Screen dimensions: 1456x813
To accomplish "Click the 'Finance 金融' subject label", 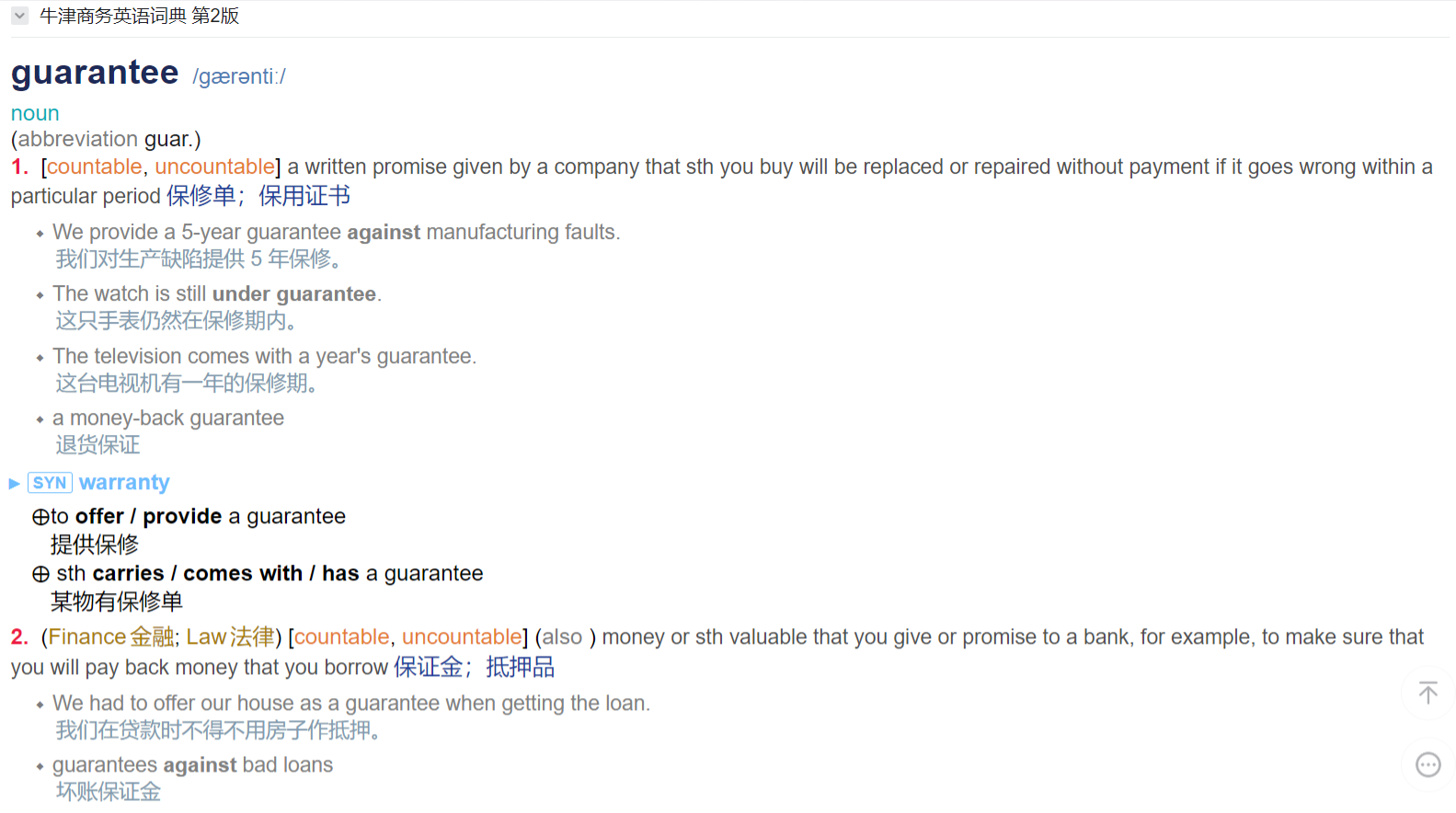I will coord(111,636).
